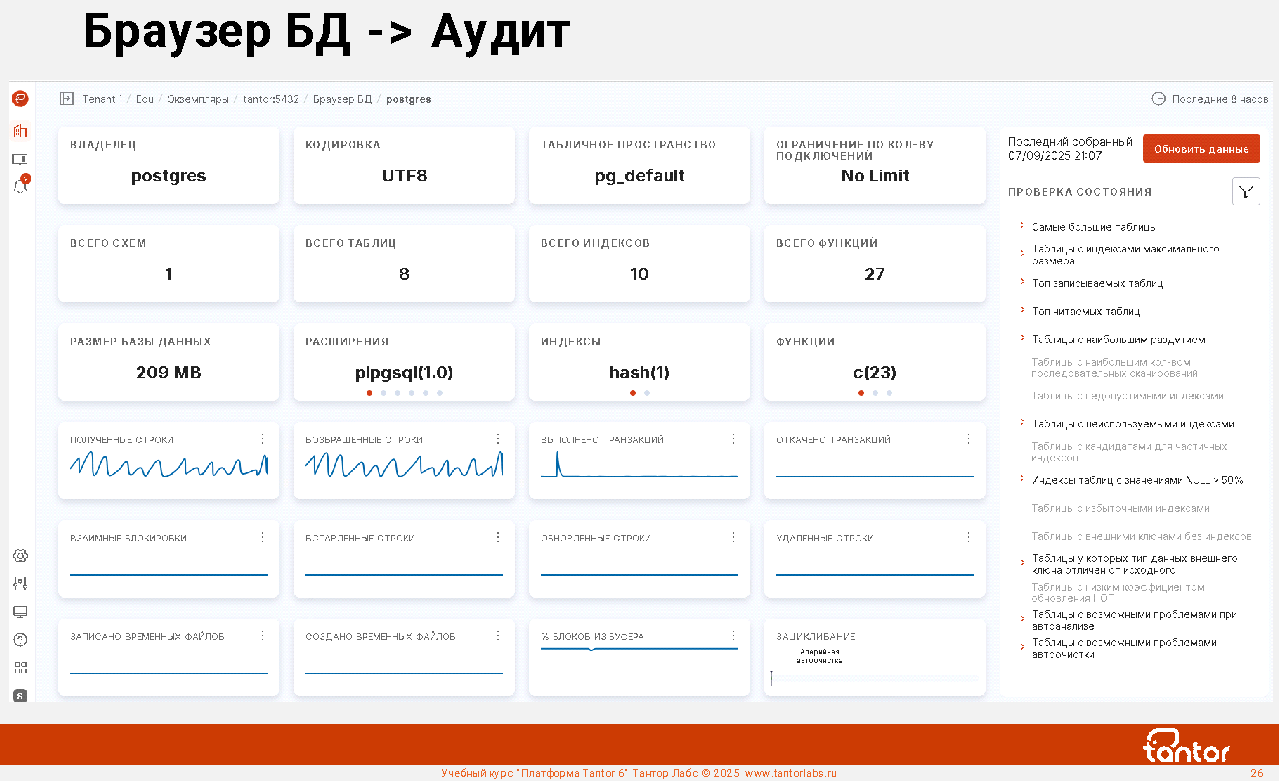Screen dimensions: 1279x781
Task: Open three-dot menu on Полученные строки chart
Action: [x=263, y=439]
